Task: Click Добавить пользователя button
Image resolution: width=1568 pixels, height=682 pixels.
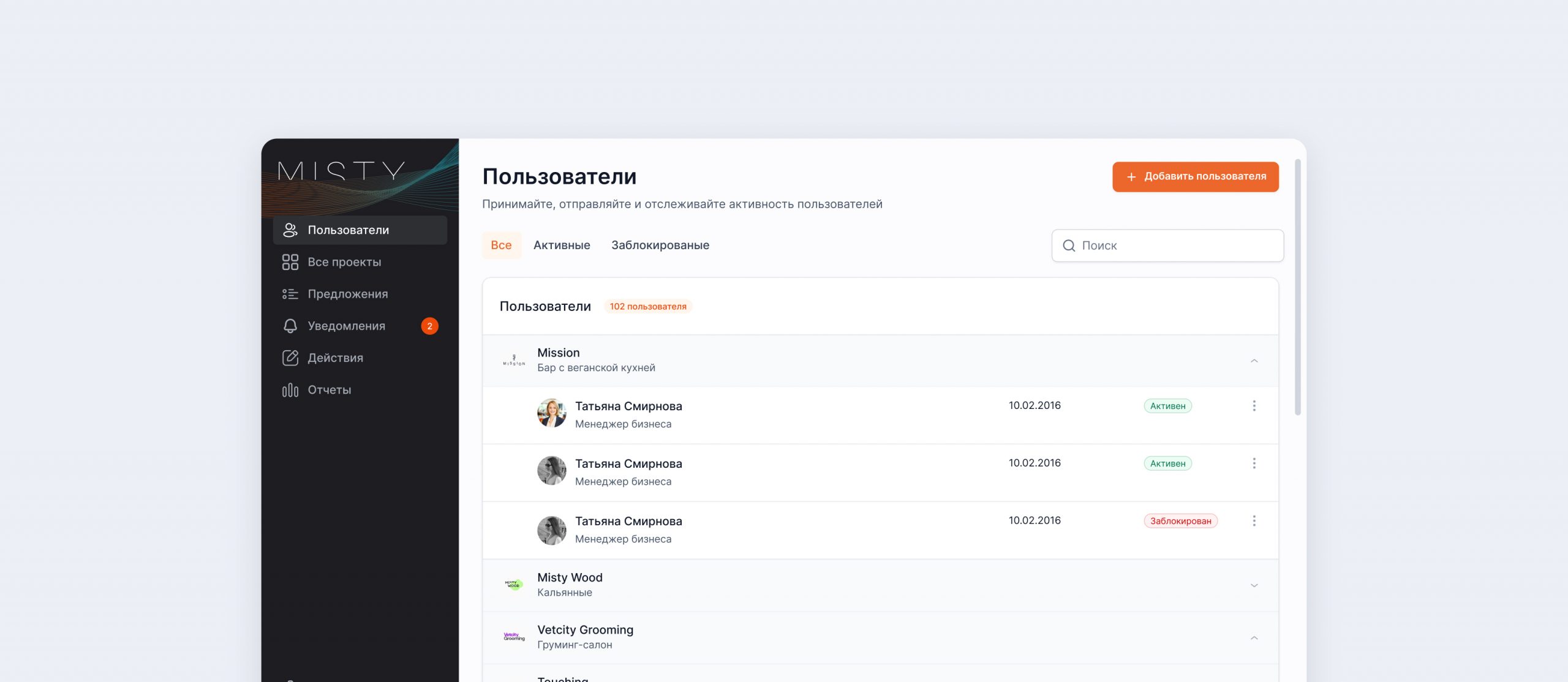Action: tap(1195, 176)
